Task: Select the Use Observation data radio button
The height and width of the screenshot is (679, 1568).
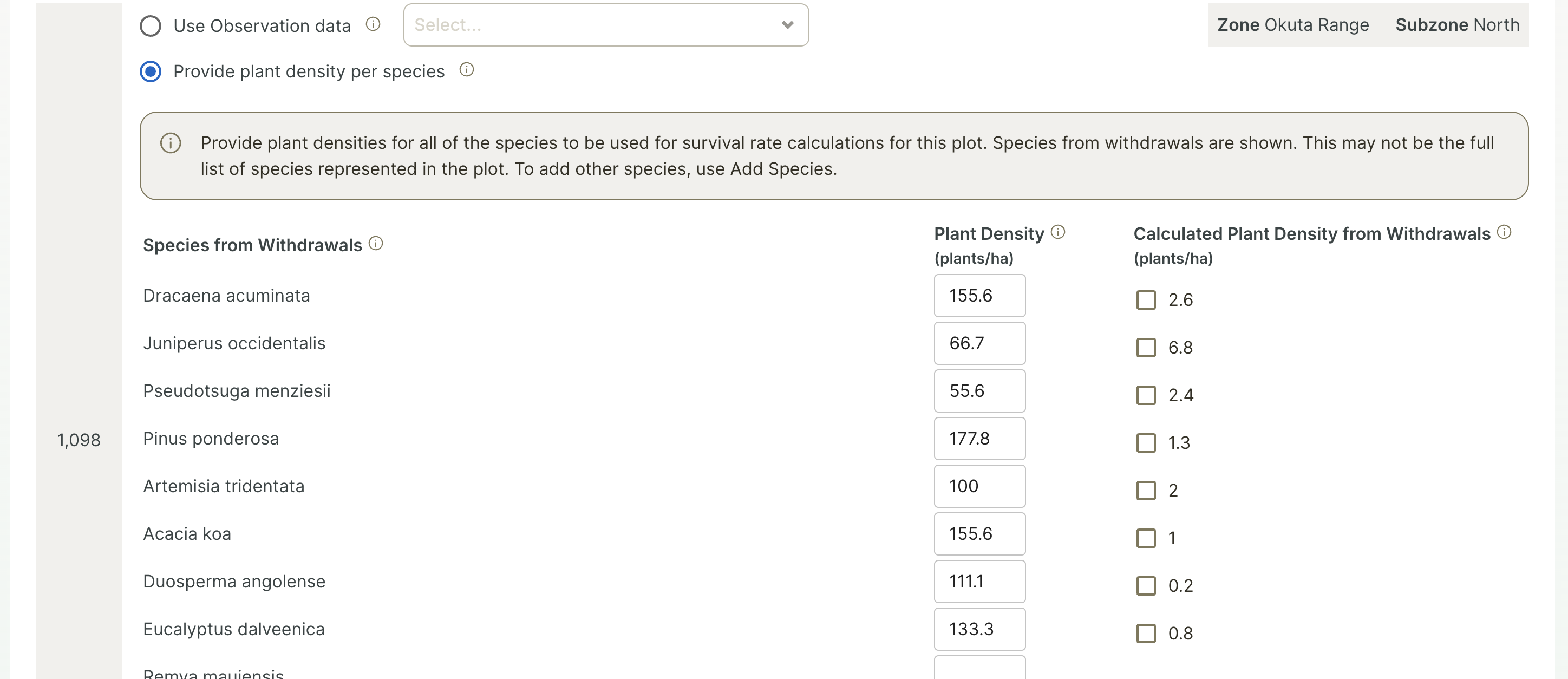Action: click(x=151, y=26)
